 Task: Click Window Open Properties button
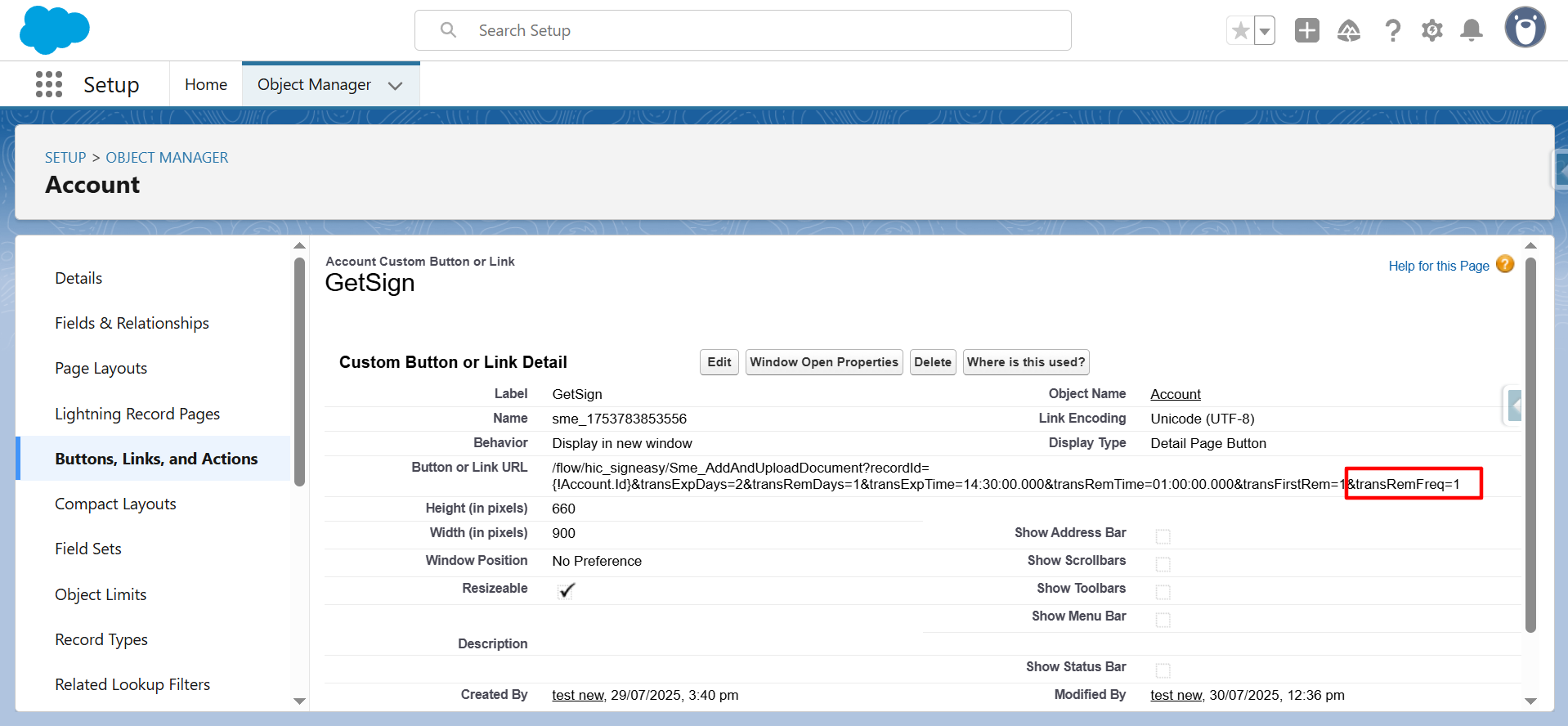[824, 362]
